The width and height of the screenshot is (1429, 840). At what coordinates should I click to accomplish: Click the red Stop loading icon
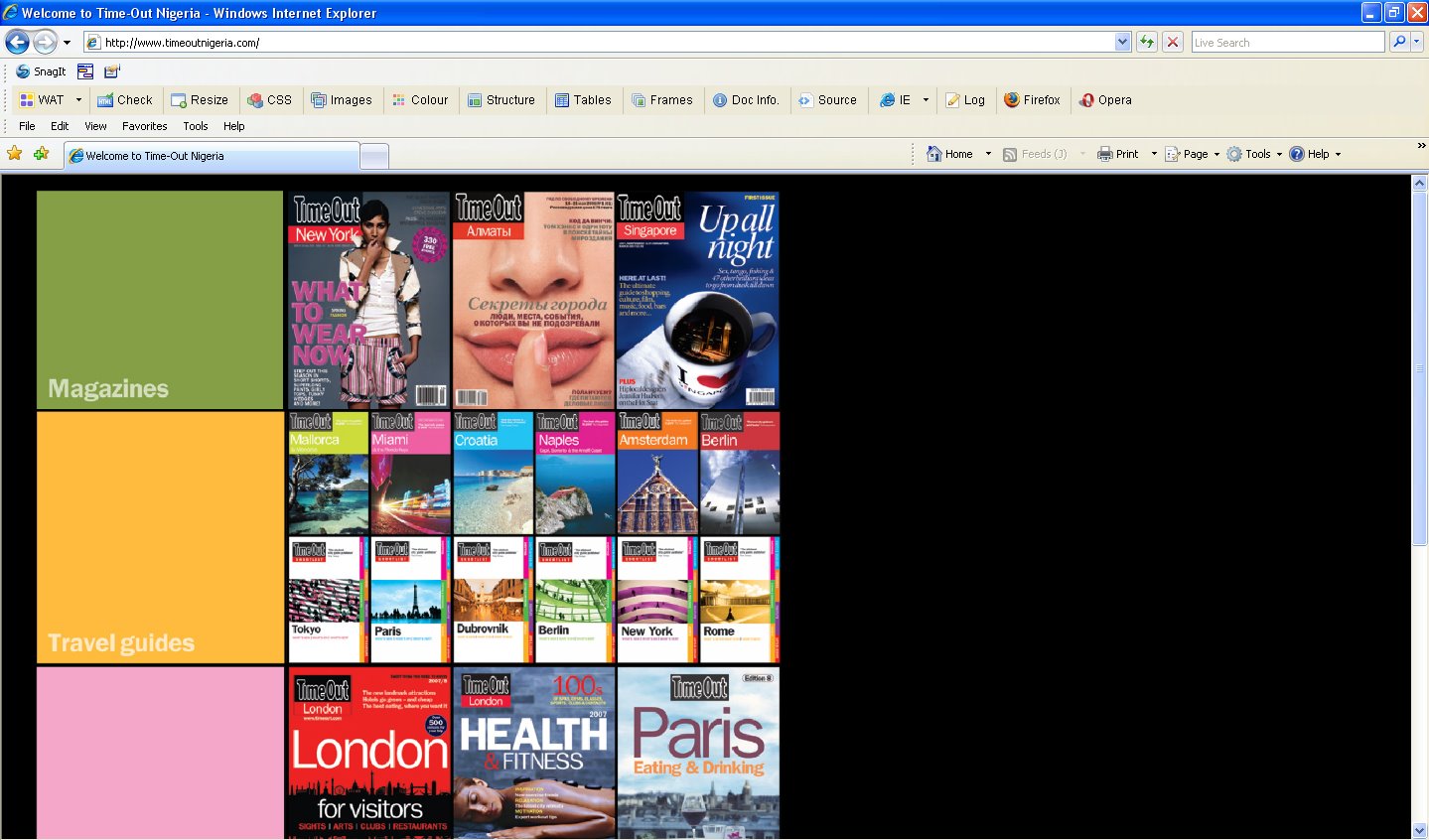pyautogui.click(x=1173, y=42)
